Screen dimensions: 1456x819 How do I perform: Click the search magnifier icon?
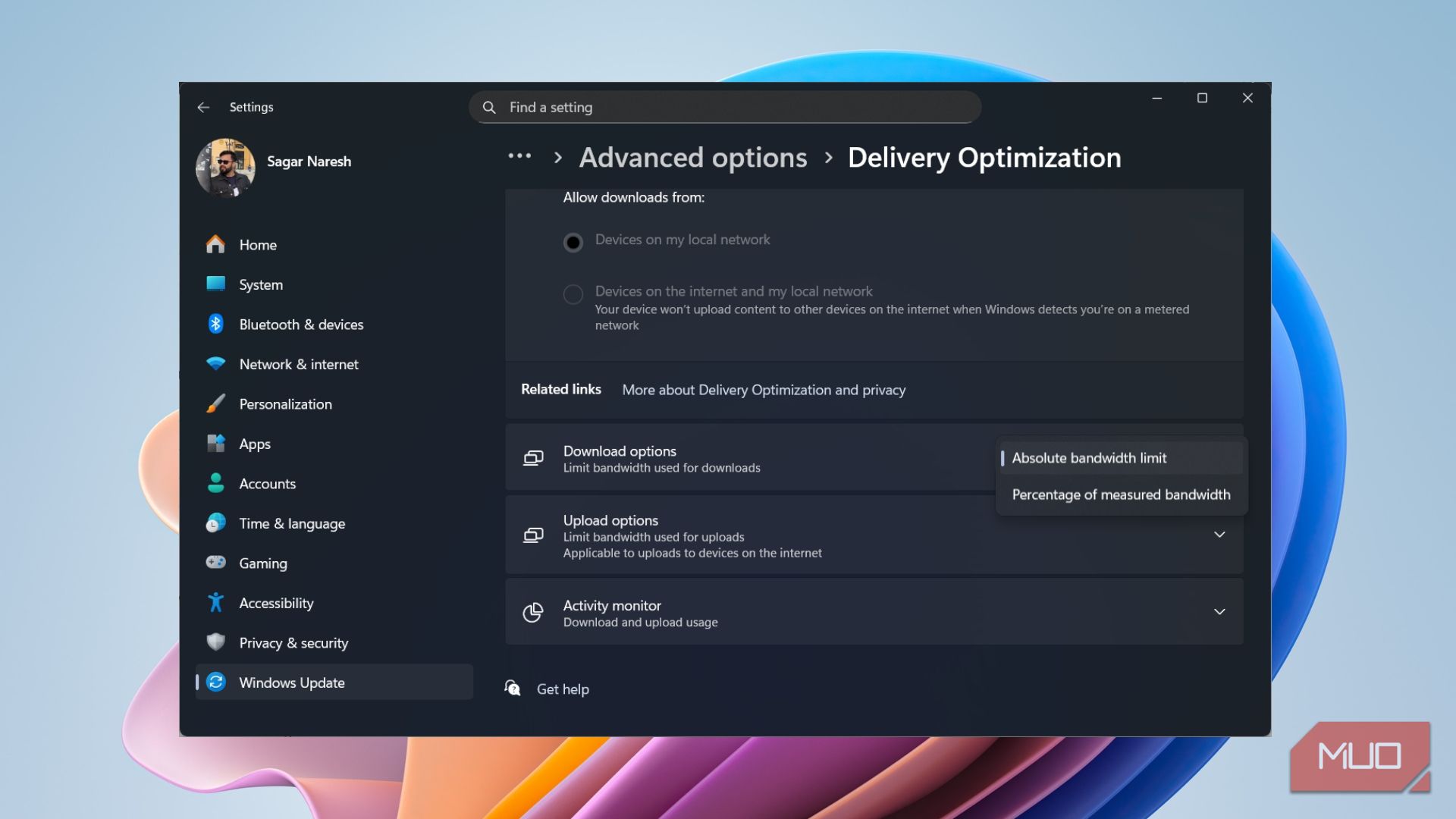489,108
